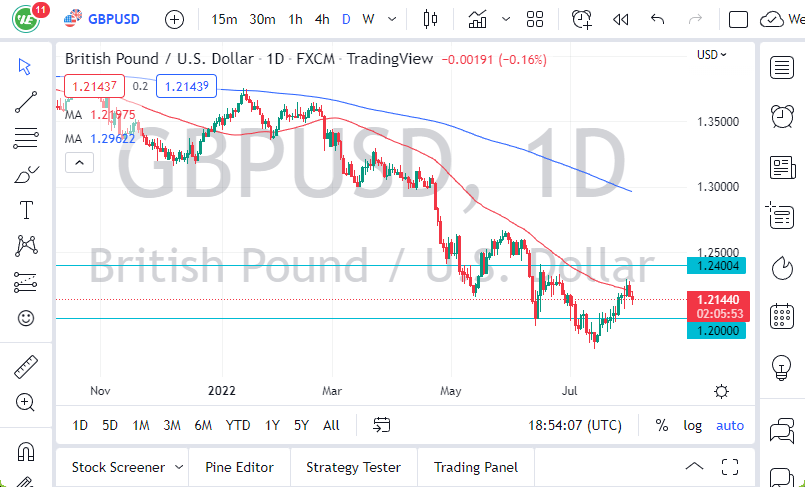Open the emoji icons tool
This screenshot has height=487, width=805.
click(26, 318)
